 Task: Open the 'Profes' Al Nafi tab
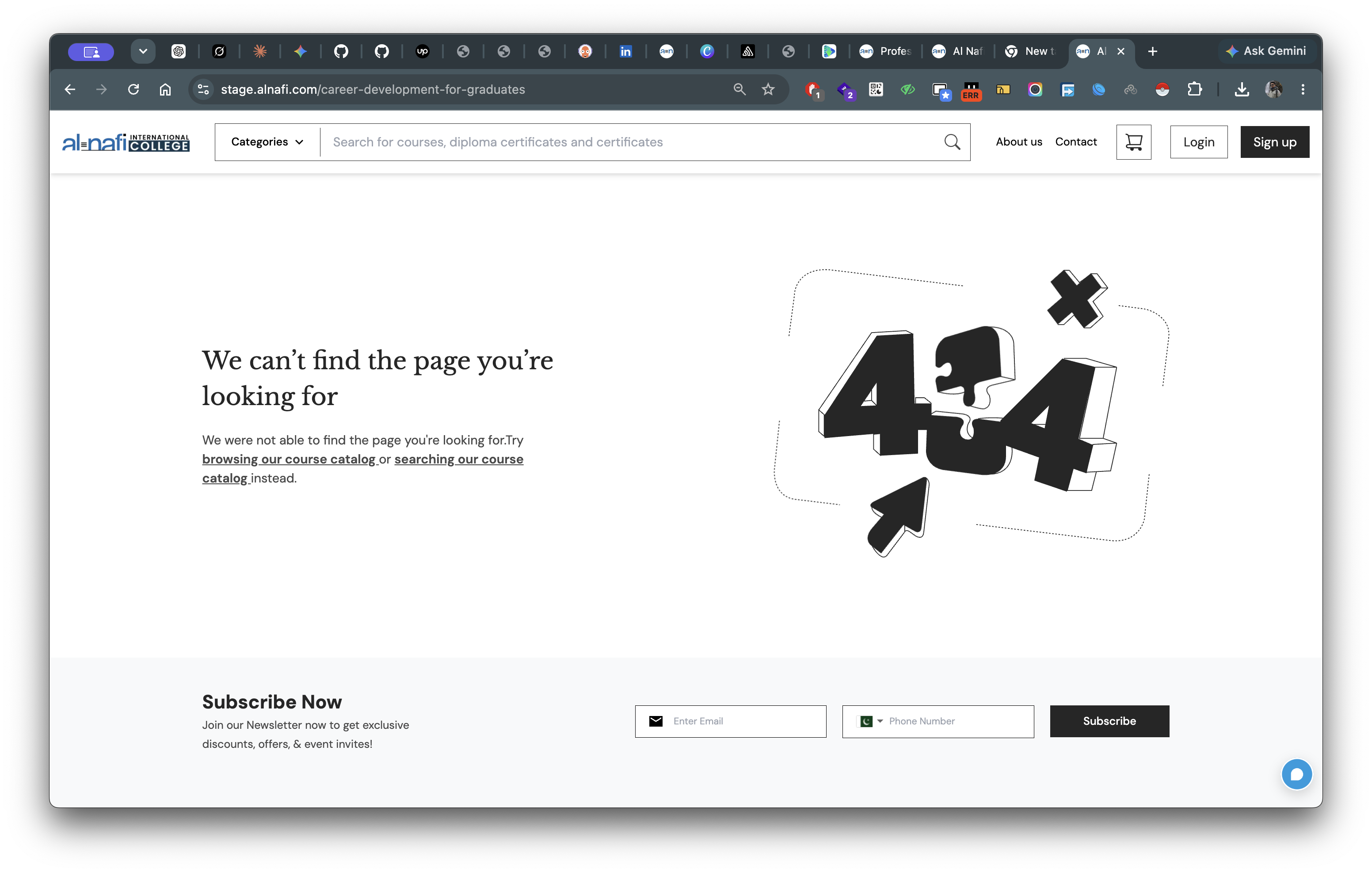pyautogui.click(x=885, y=51)
